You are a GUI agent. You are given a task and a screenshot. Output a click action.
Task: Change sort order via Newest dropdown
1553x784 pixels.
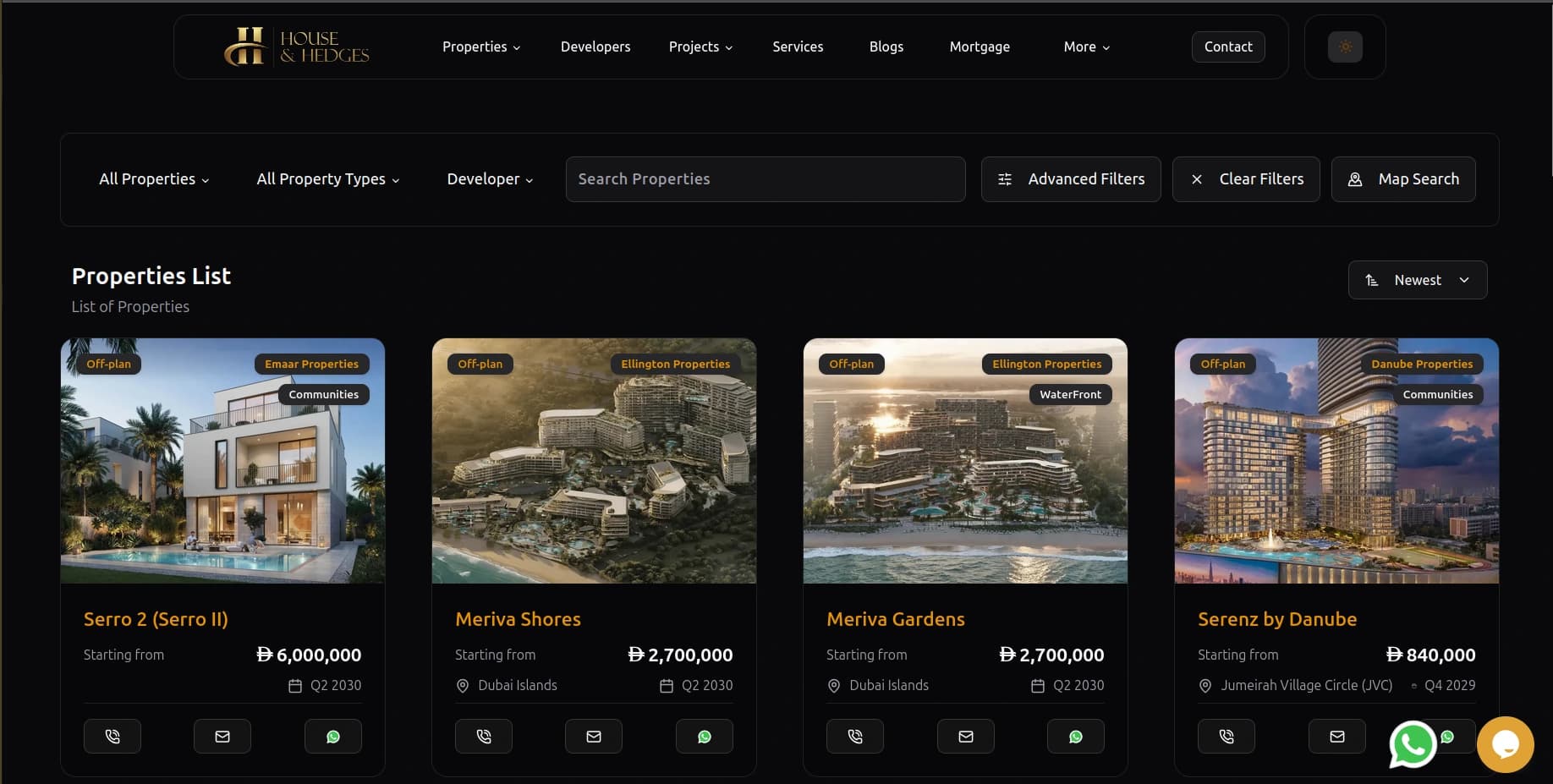click(1417, 279)
